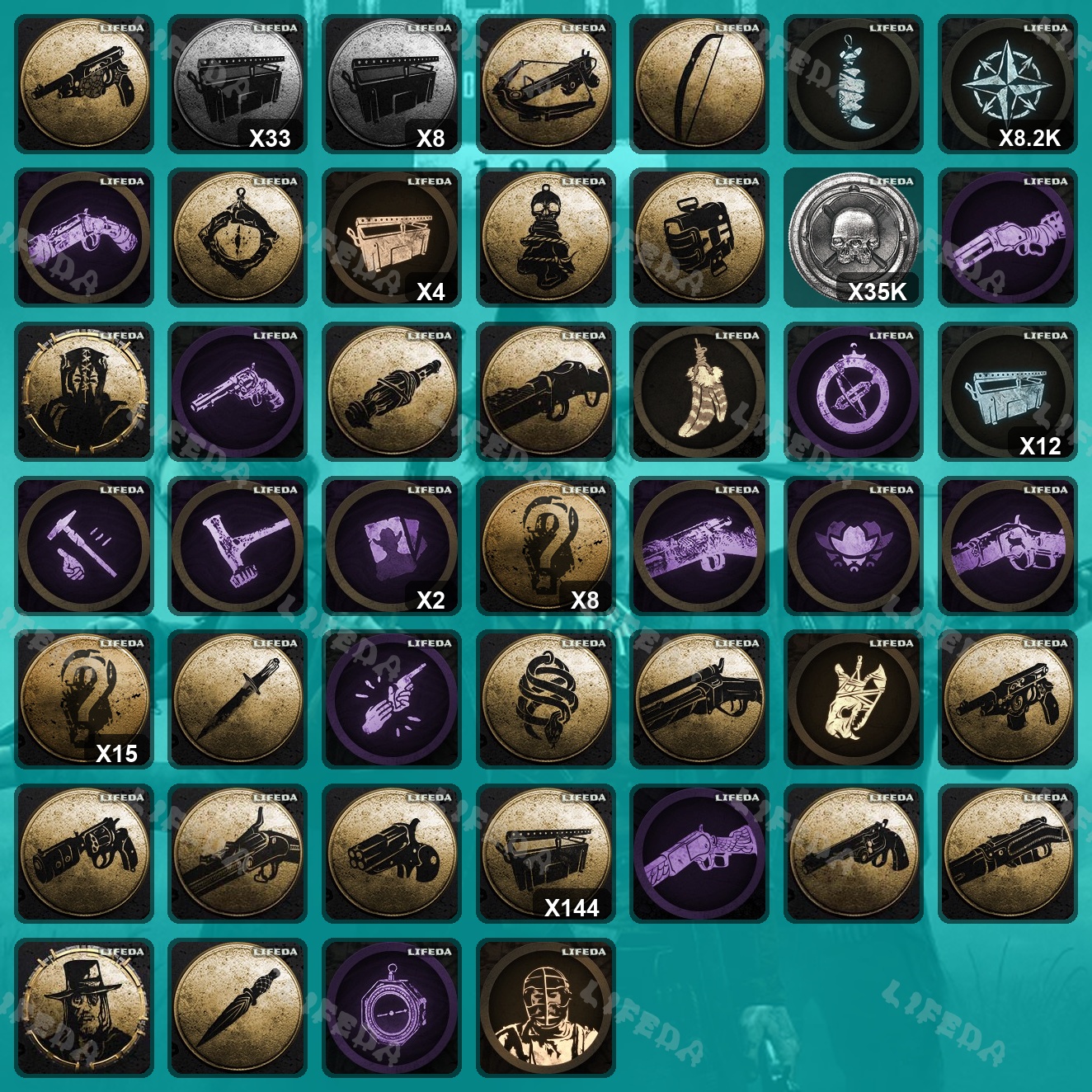
Task: Open the purple cards icon labeled X2
Action: click(392, 545)
